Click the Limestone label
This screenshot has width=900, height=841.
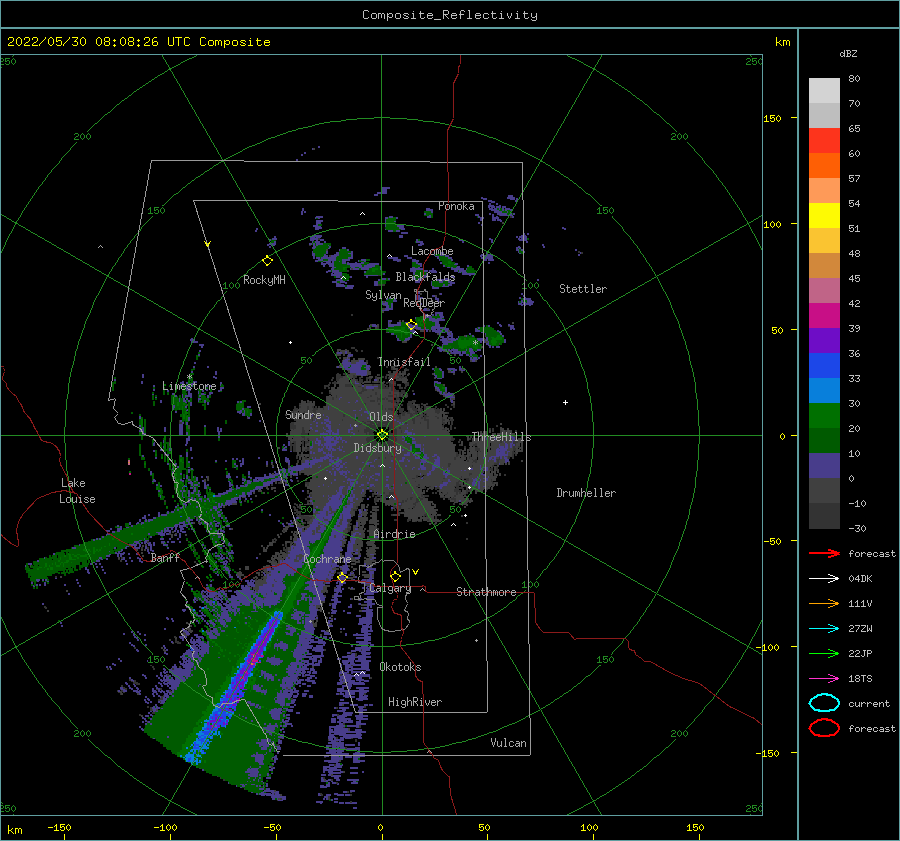[x=189, y=386]
